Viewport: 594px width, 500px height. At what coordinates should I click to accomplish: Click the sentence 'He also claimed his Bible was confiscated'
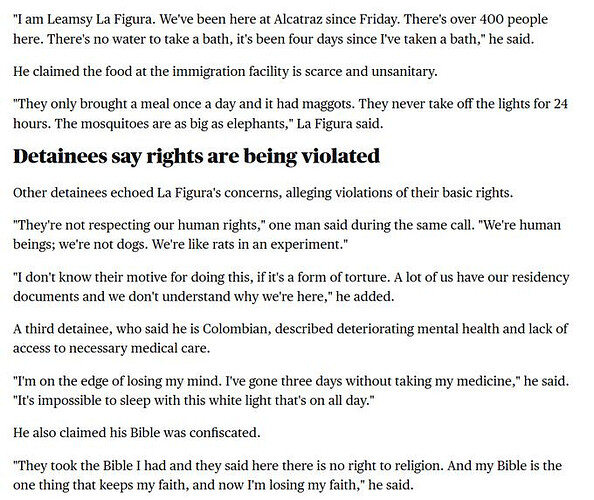coord(136,433)
